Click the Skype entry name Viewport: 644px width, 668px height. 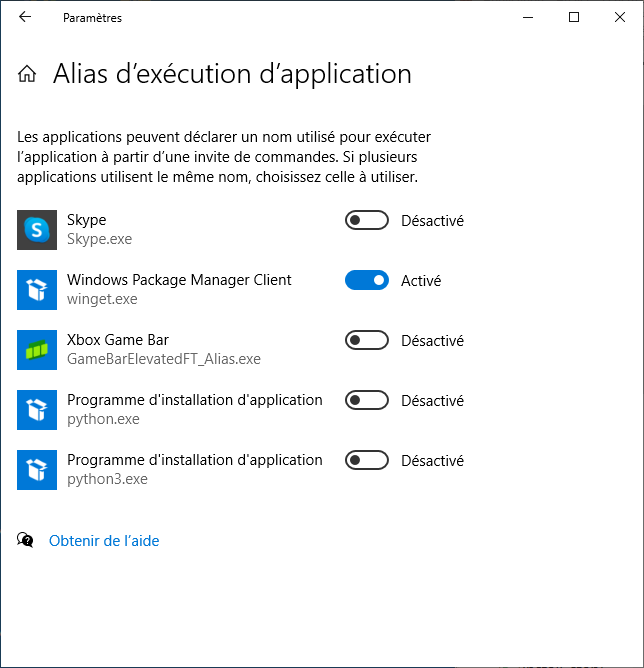point(86,220)
